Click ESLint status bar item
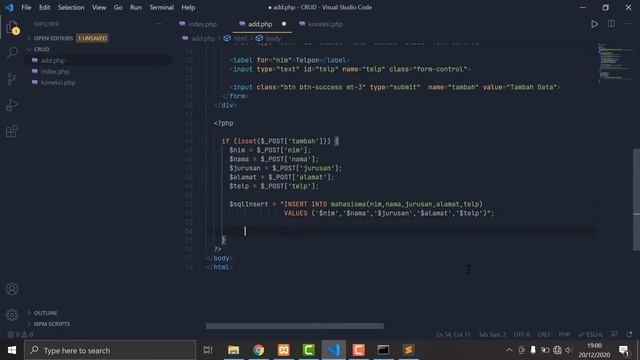Viewport: 640px width, 360px height. pos(591,334)
